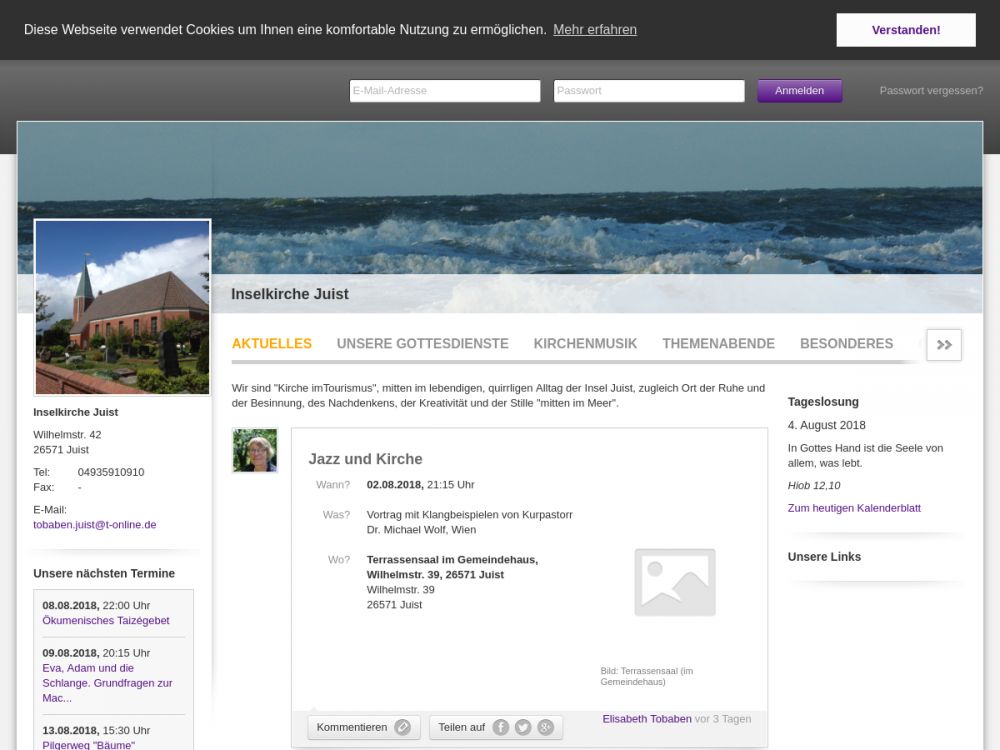This screenshot has height=750, width=1000.
Task: Click the Kommentieren button with pencil icon
Action: coord(362,727)
